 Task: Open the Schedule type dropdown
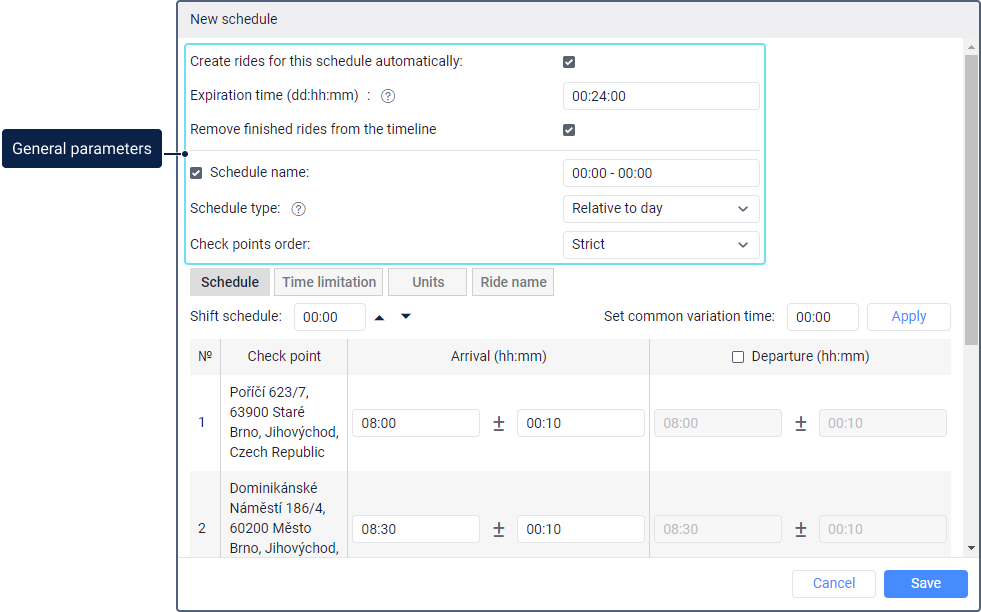pyautogui.click(x=660, y=209)
